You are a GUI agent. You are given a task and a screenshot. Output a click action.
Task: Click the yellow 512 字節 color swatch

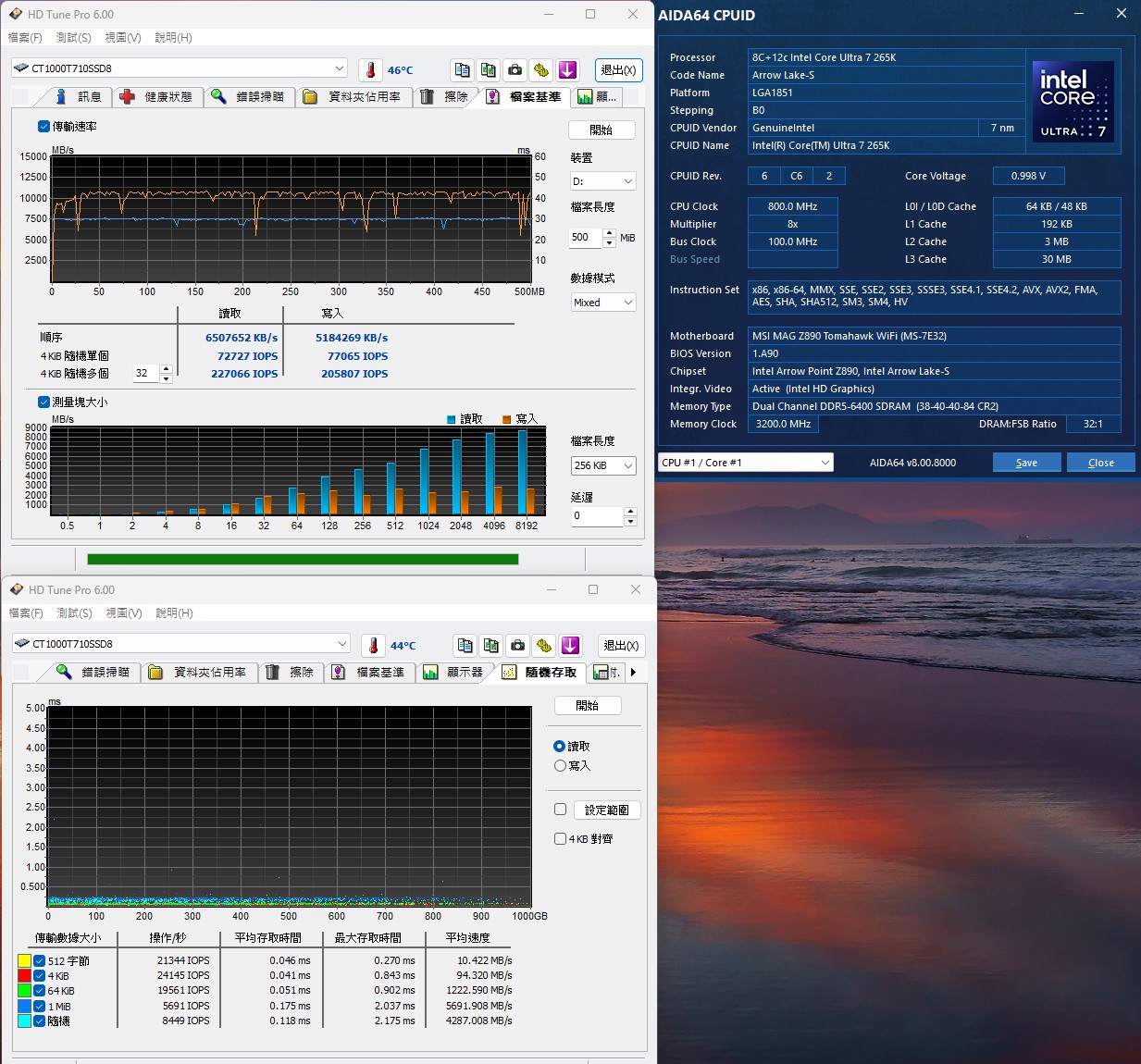[x=24, y=961]
